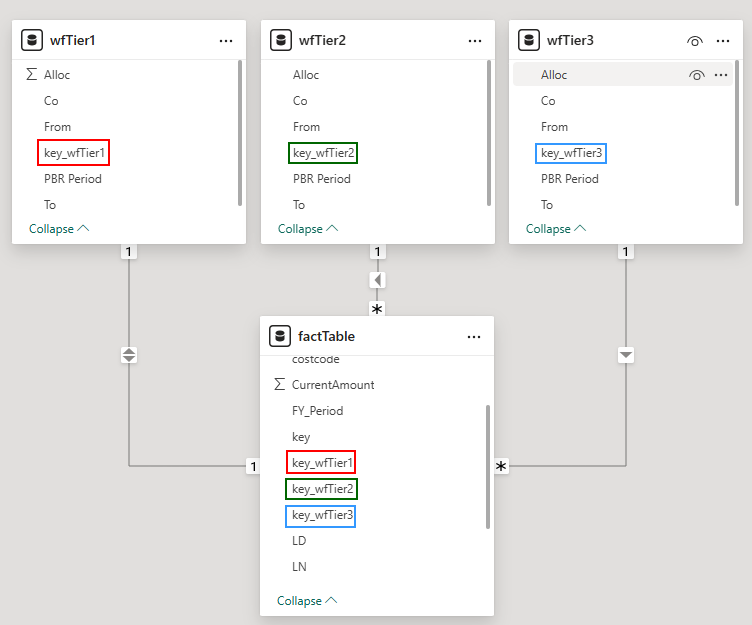Screen dimensions: 752x625
Task: Select key_wfTier2 field in factTable
Action: tap(322, 488)
